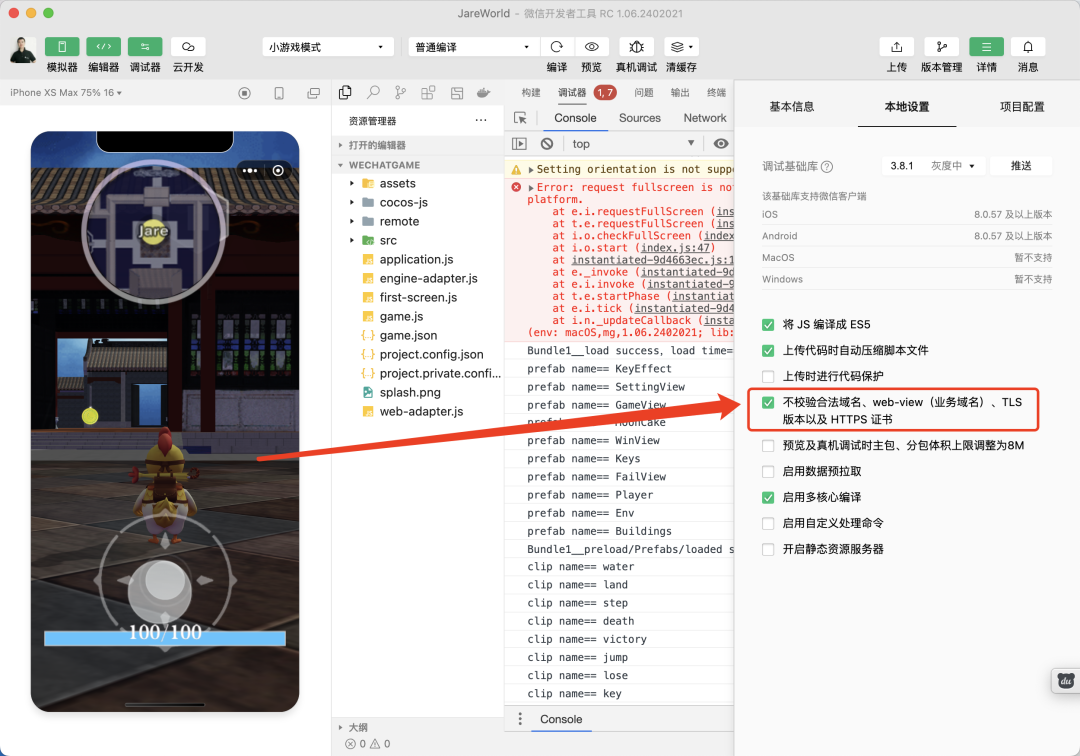
Task: Switch to the 基本信息 tab
Action: click(791, 107)
